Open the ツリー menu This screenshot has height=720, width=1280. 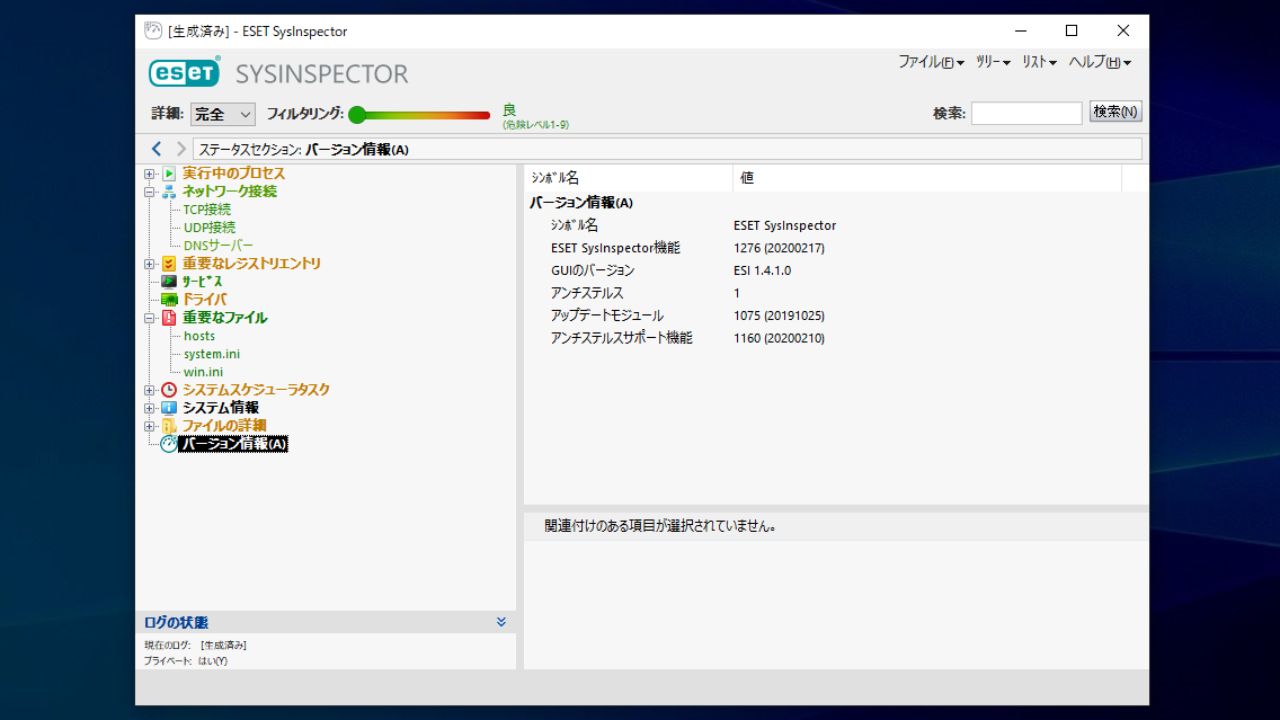coord(993,62)
